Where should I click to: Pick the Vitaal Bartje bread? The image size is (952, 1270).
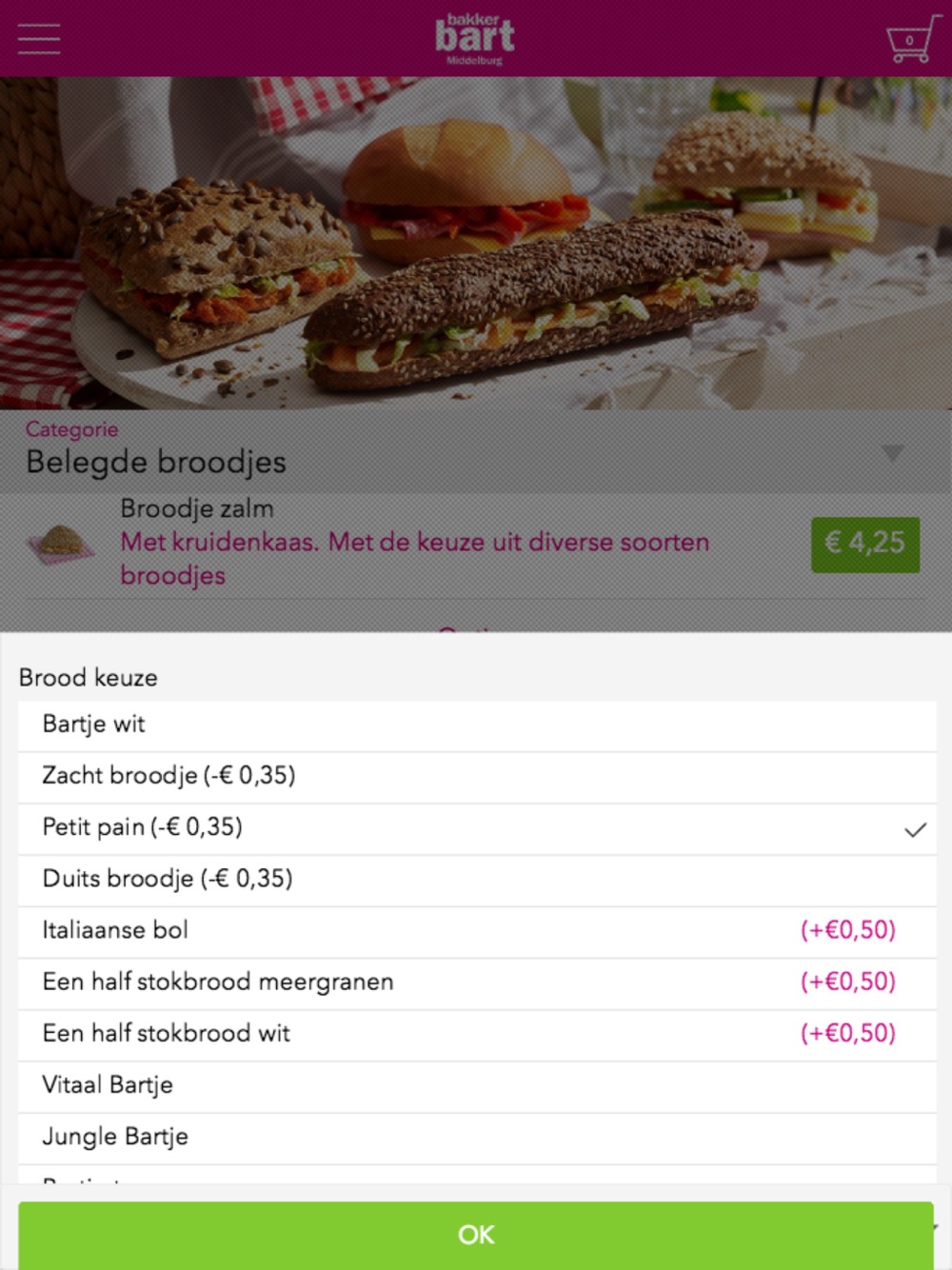pyautogui.click(x=477, y=1084)
